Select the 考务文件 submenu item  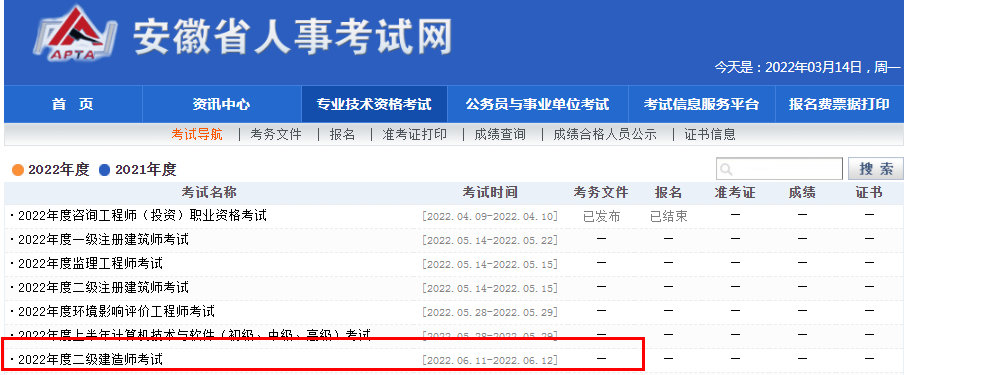[x=276, y=135]
